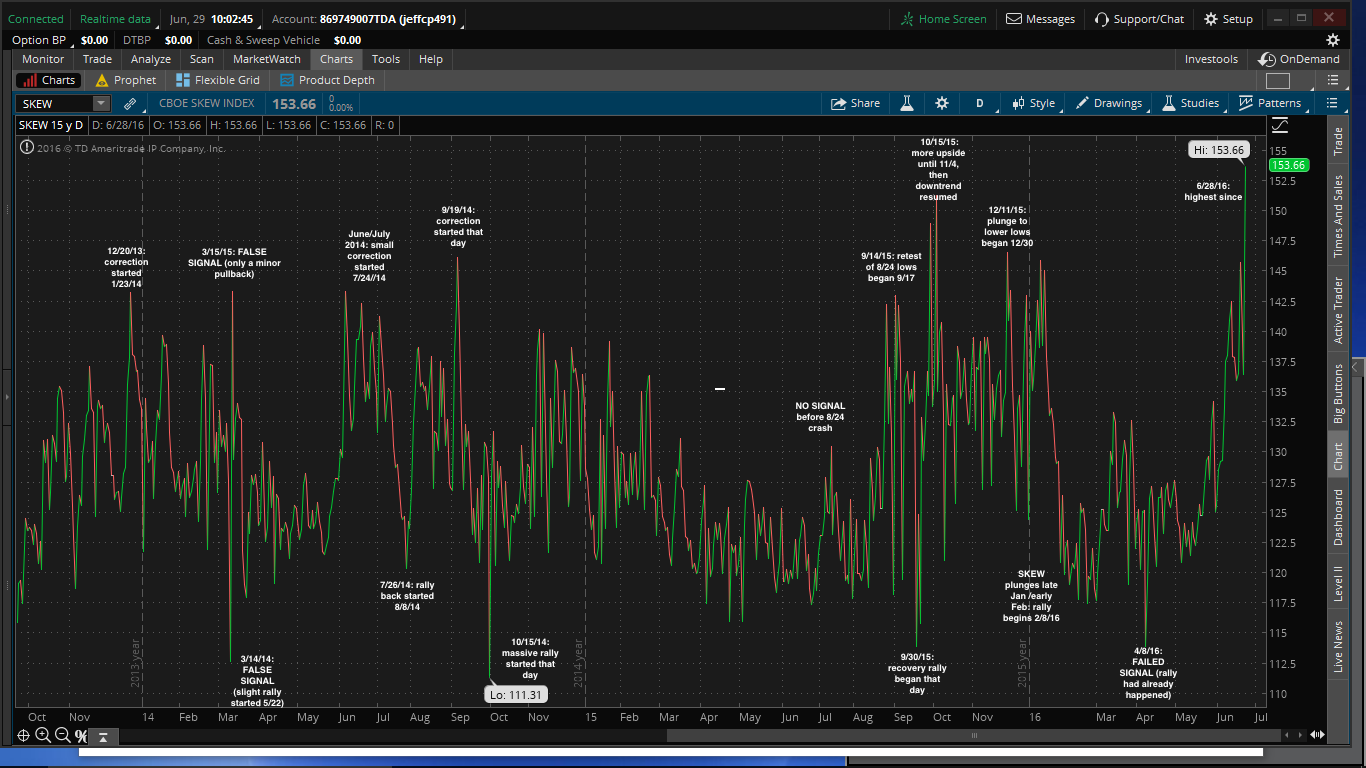The height and width of the screenshot is (768, 1366).
Task: Switch to the MarketWatch tab
Action: point(266,59)
